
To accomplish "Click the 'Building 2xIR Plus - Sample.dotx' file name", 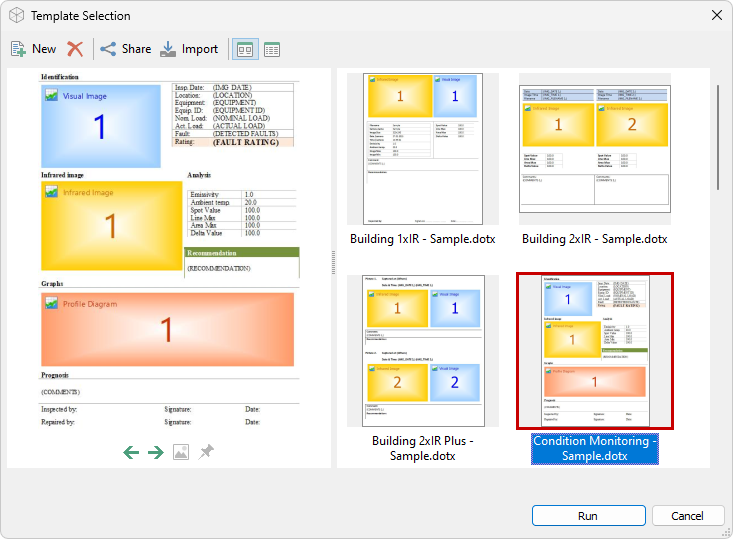I will click(423, 449).
